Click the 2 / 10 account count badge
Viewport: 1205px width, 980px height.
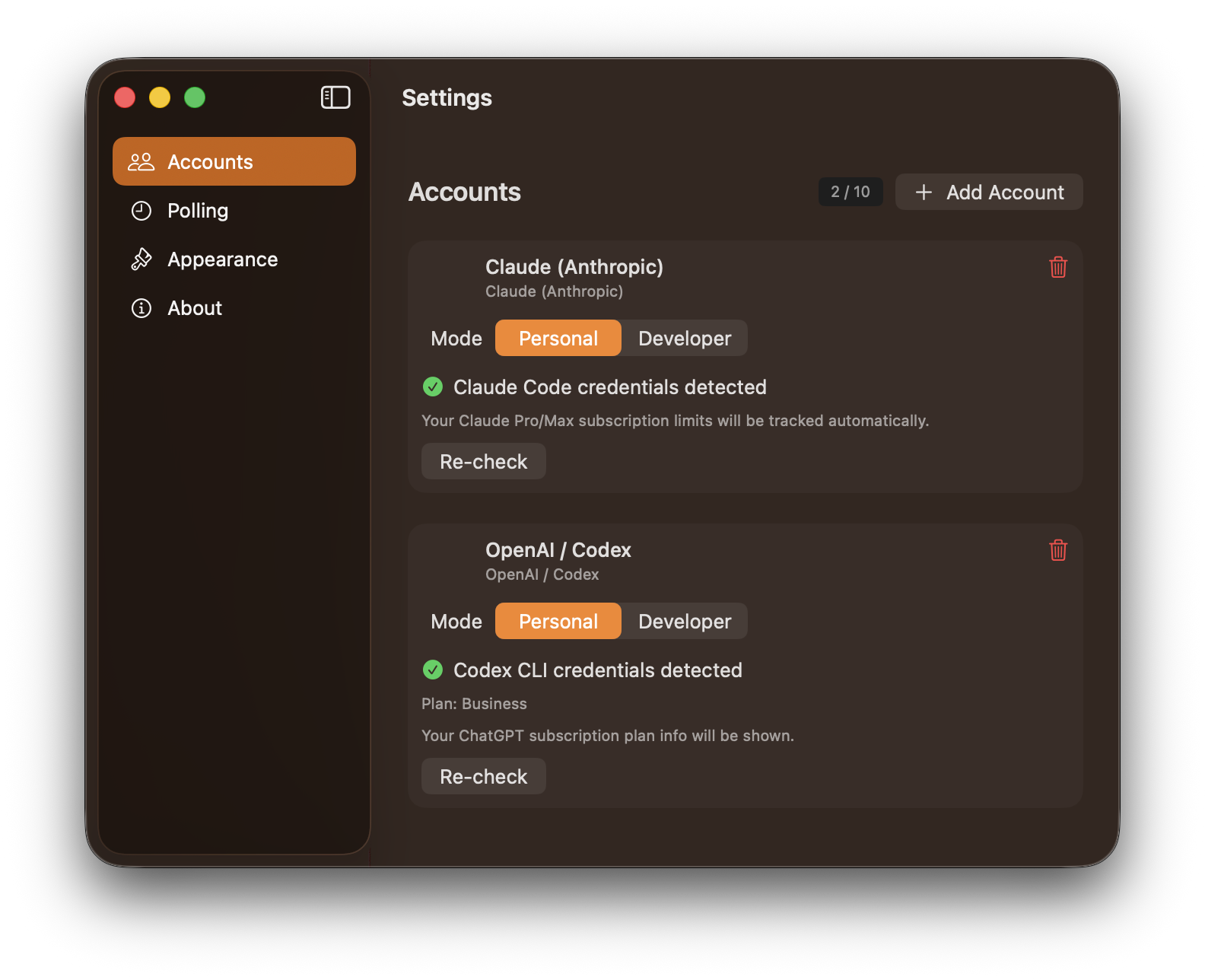point(850,192)
